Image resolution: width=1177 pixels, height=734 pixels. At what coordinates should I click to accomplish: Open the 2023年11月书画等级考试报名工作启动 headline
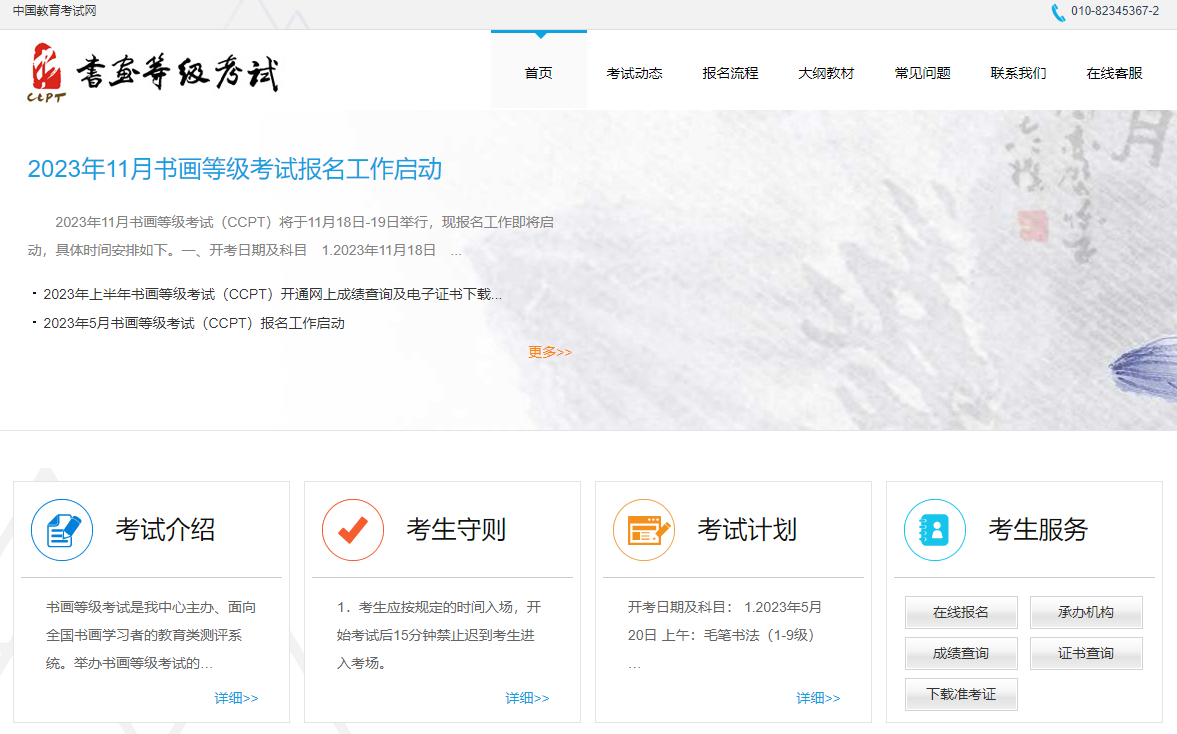pos(235,169)
